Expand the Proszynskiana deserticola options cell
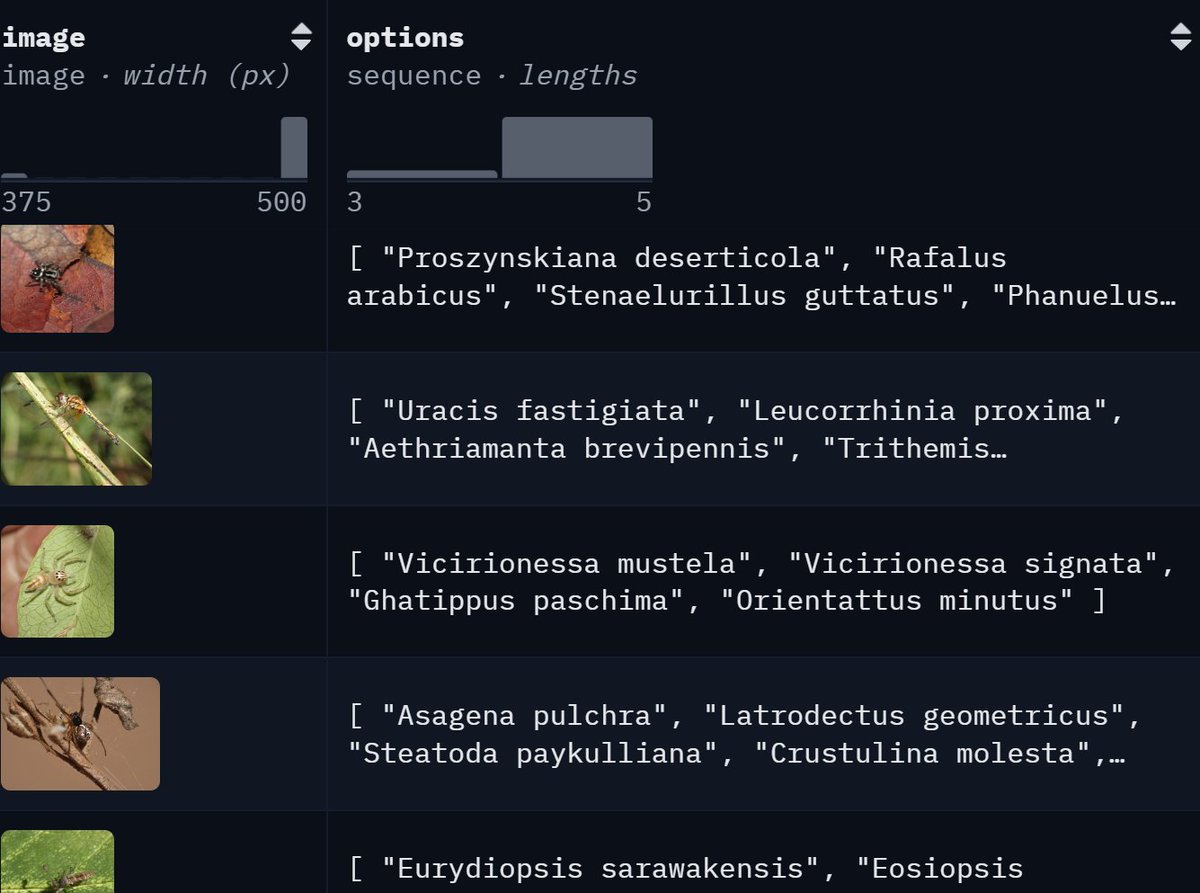This screenshot has width=1200, height=893. pos(763,277)
